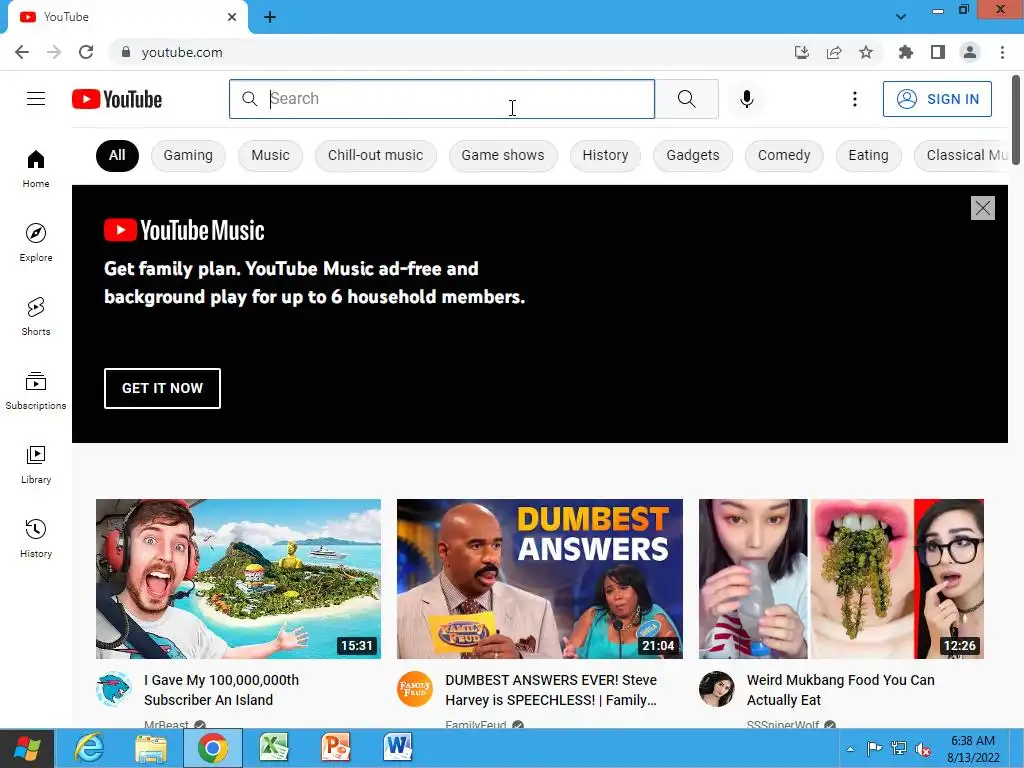1024x768 pixels.
Task: Open MrBeast channel avatar
Action: click(113, 689)
